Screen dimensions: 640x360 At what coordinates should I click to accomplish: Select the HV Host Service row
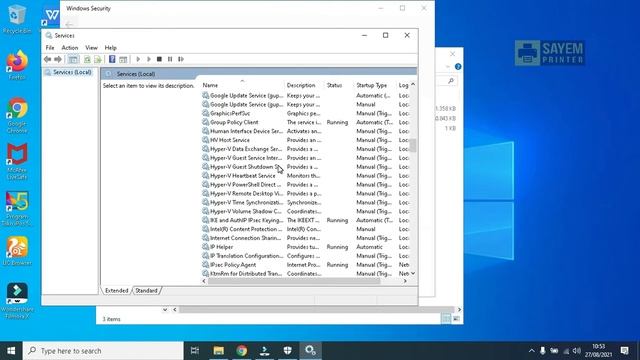pos(306,140)
